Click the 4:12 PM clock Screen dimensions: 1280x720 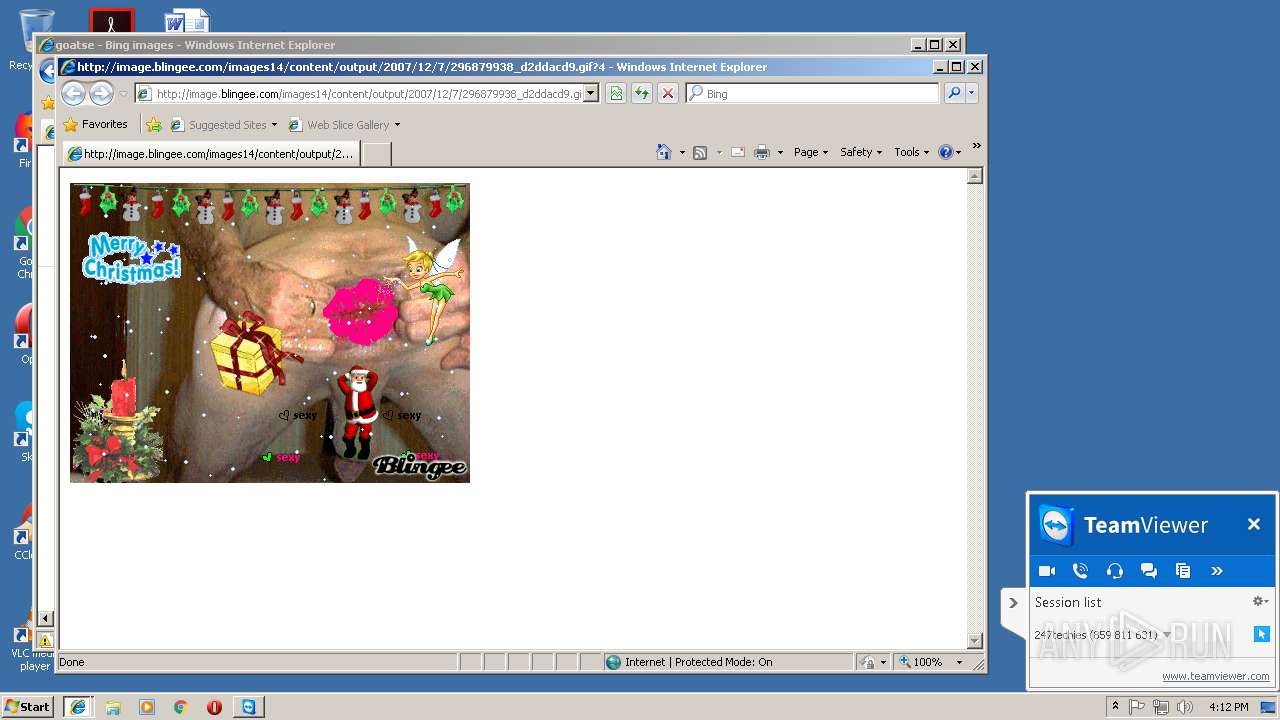[1228, 707]
